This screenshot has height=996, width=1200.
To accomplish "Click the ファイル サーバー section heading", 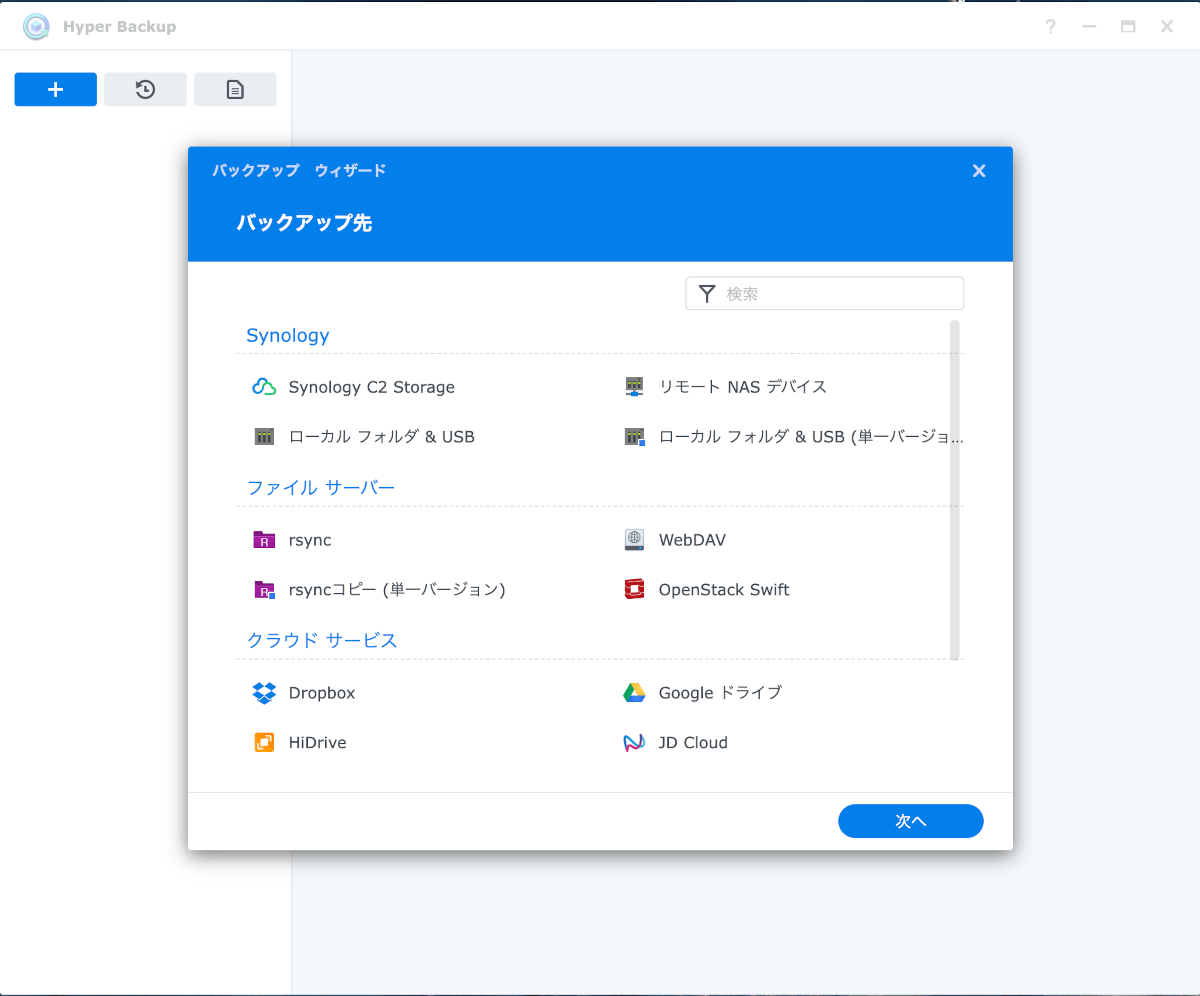I will [x=321, y=488].
